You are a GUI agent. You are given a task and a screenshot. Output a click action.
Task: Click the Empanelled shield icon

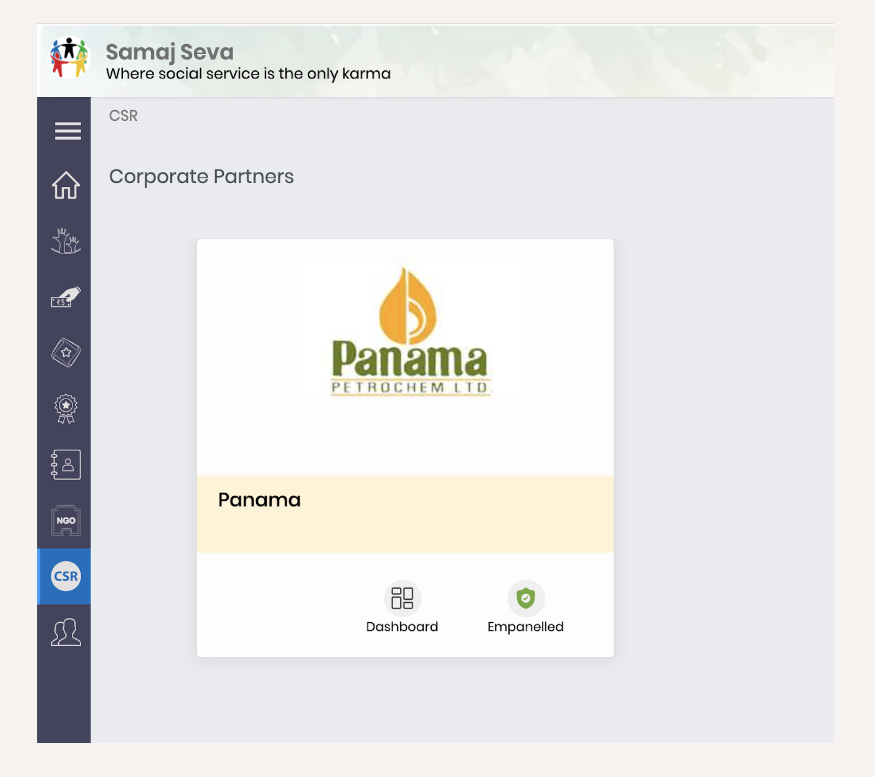[526, 598]
